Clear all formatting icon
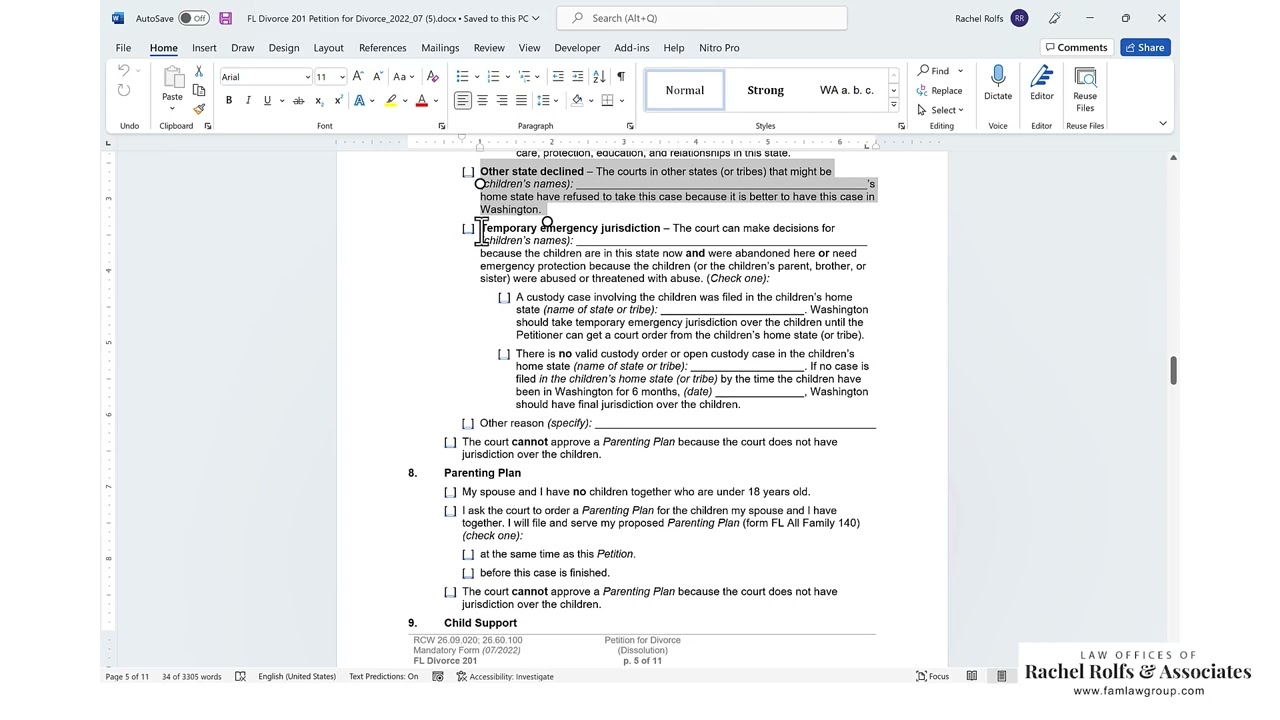This screenshot has width=1280, height=720. click(432, 77)
